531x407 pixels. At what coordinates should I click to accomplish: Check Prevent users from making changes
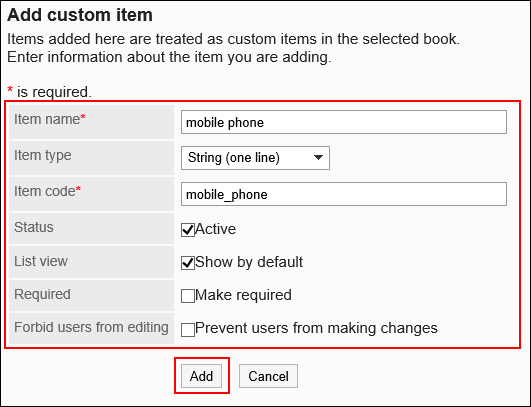point(188,329)
